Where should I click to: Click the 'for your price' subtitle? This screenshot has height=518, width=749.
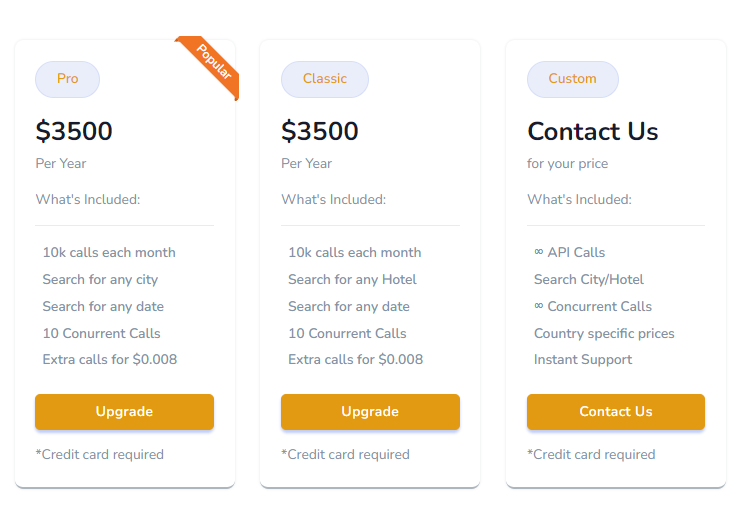[567, 163]
